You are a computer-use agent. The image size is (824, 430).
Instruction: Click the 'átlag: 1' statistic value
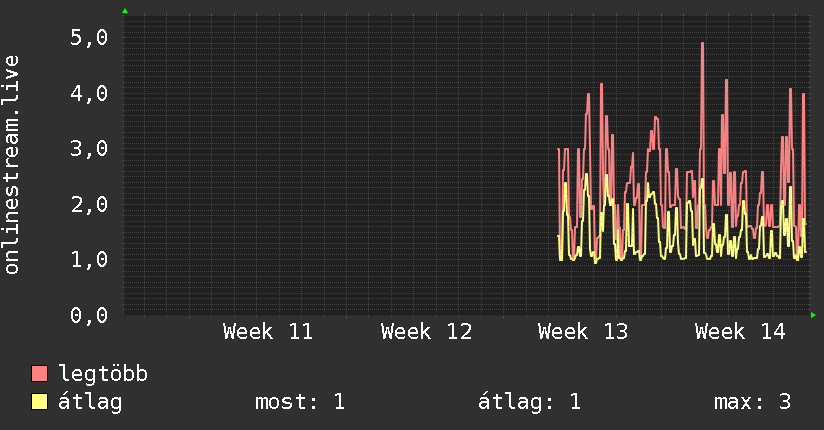(529, 402)
